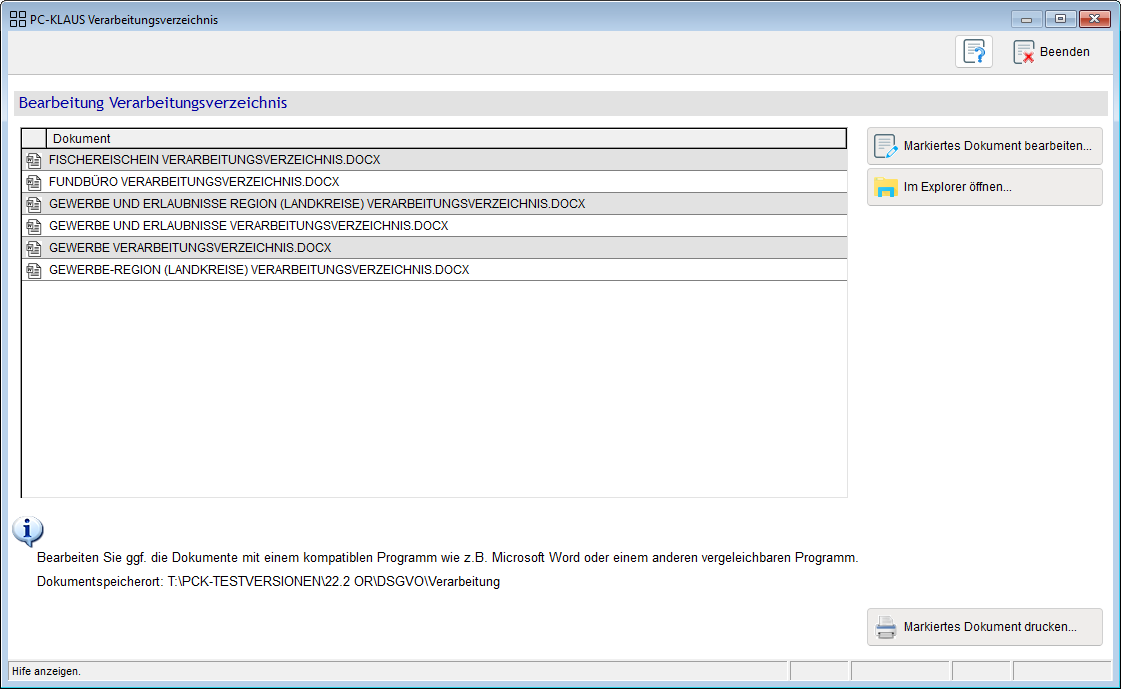1121x689 pixels.
Task: Click the help icon in the top toolbar
Action: coord(973,52)
